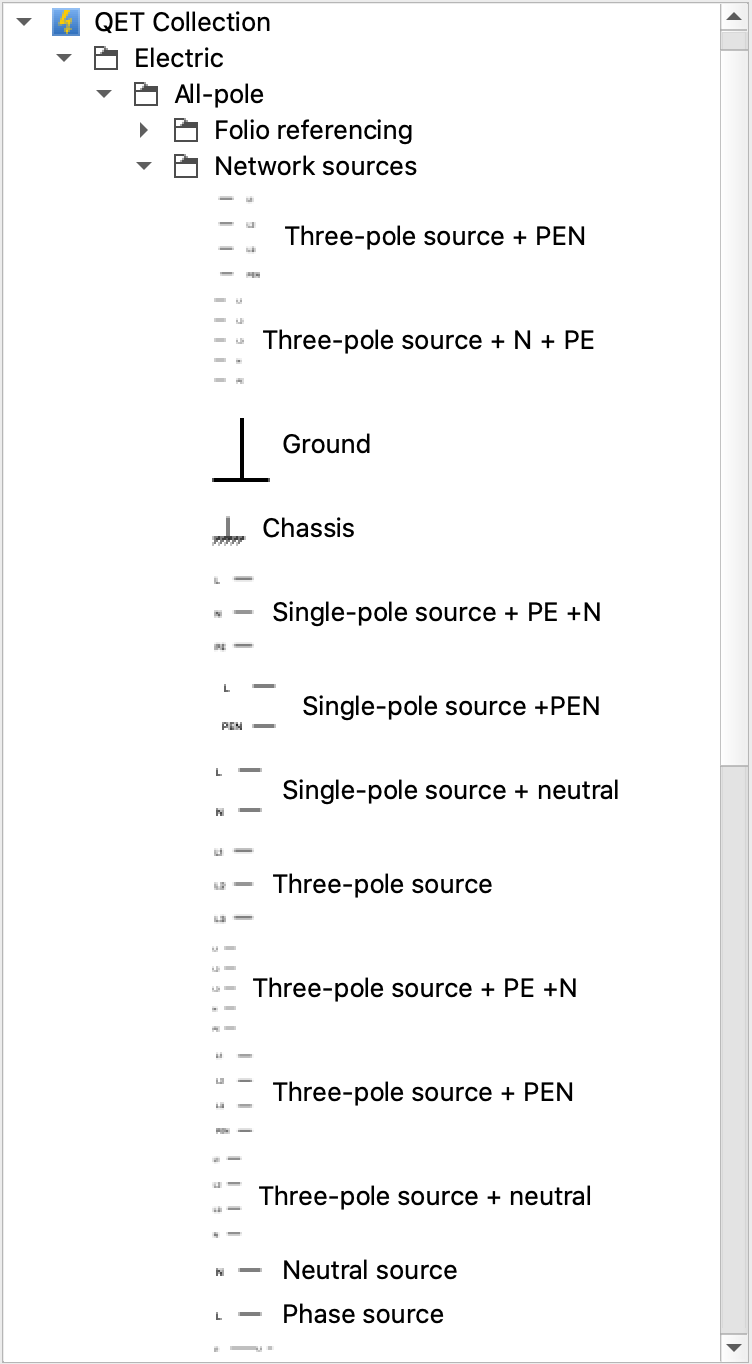This screenshot has width=752, height=1364.
Task: Click the Single-pole source +PEN symbol icon
Action: [x=249, y=706]
